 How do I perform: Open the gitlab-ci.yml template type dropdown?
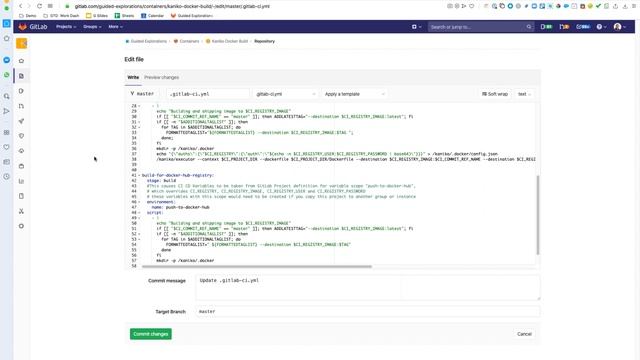(x=285, y=94)
